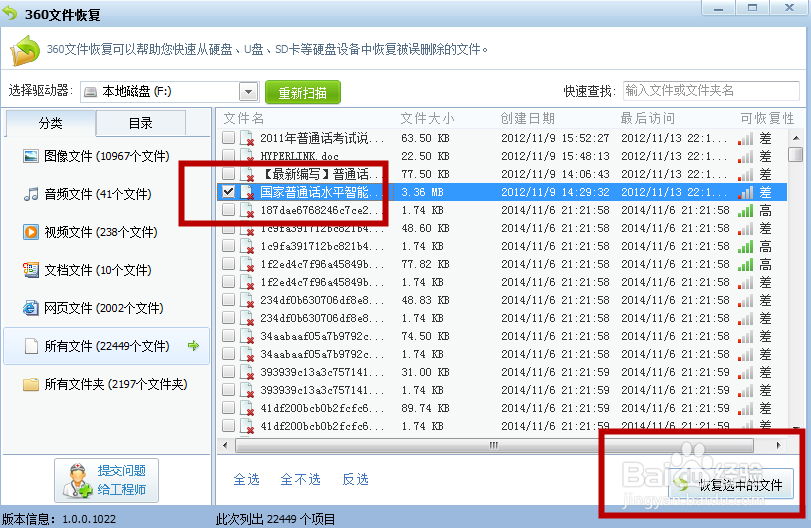The image size is (811, 528).
Task: Click the 快速查找 search input field
Action: pos(711,90)
